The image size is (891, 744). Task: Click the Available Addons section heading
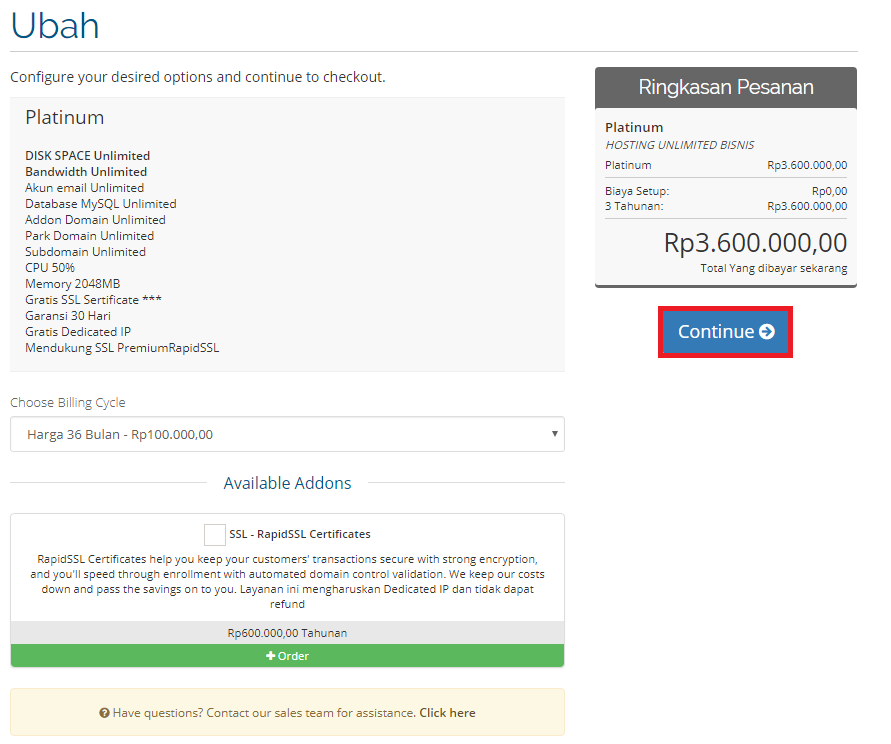coord(287,483)
